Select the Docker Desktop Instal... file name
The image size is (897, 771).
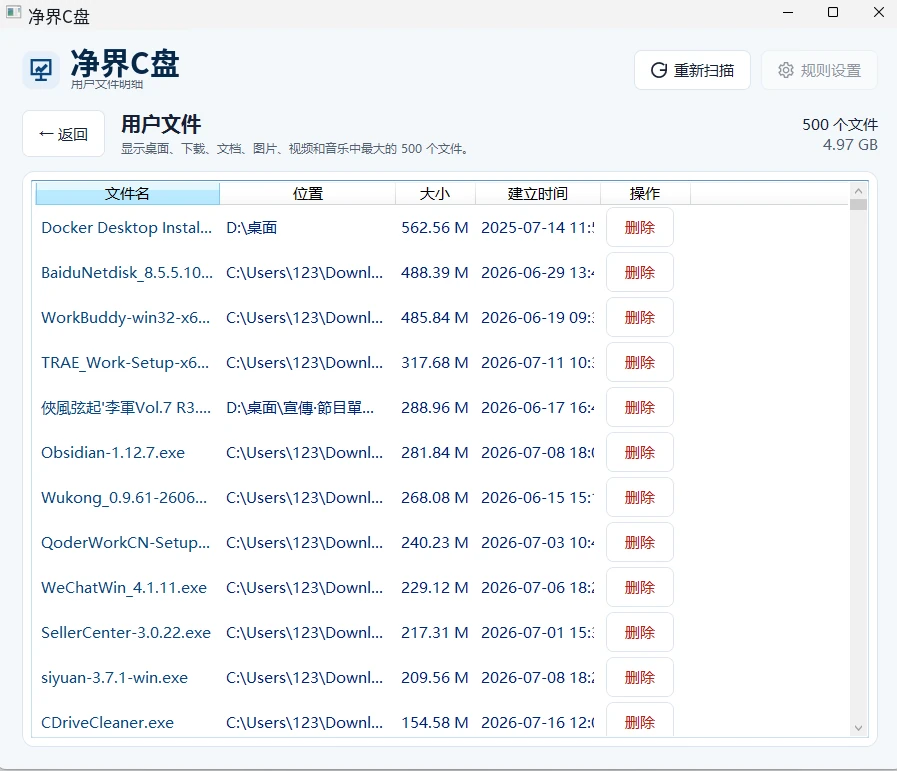[x=126, y=228]
